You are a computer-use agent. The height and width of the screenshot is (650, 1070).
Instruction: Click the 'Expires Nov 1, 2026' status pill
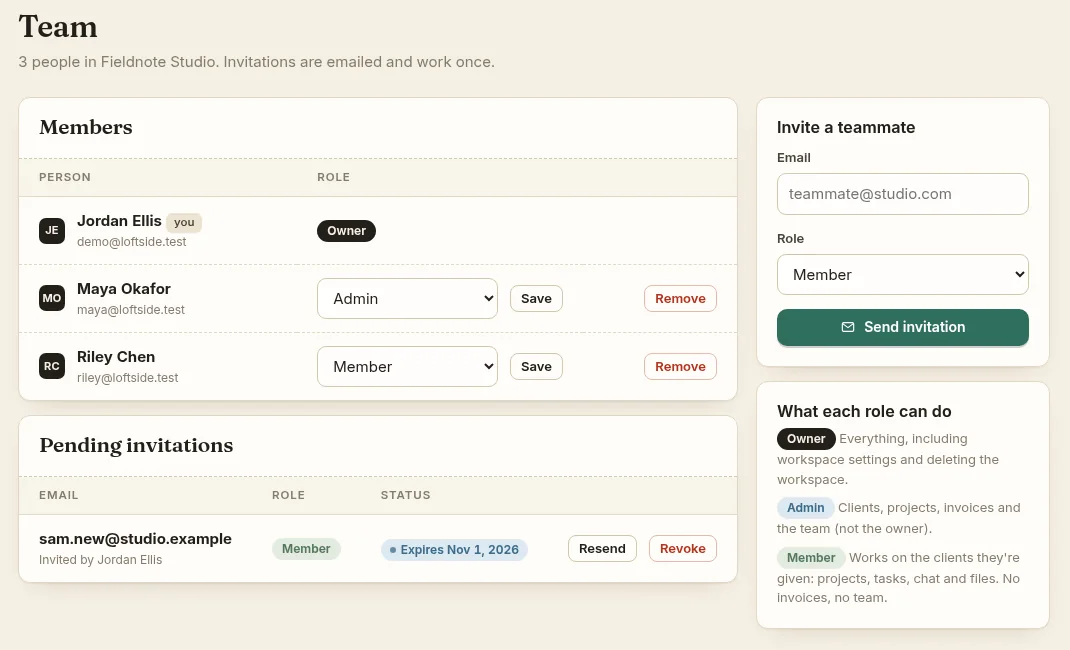tap(454, 549)
